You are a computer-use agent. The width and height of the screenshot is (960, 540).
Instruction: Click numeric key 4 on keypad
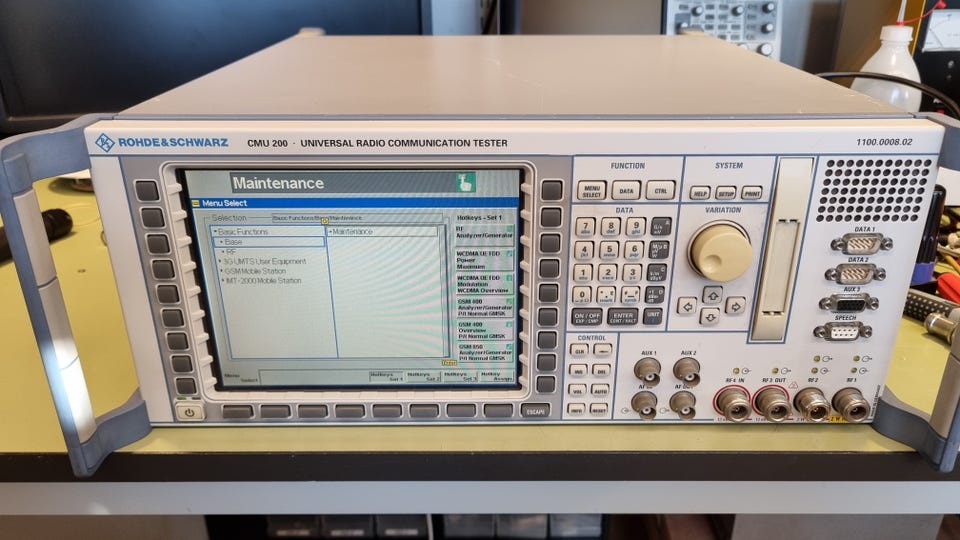(x=583, y=250)
